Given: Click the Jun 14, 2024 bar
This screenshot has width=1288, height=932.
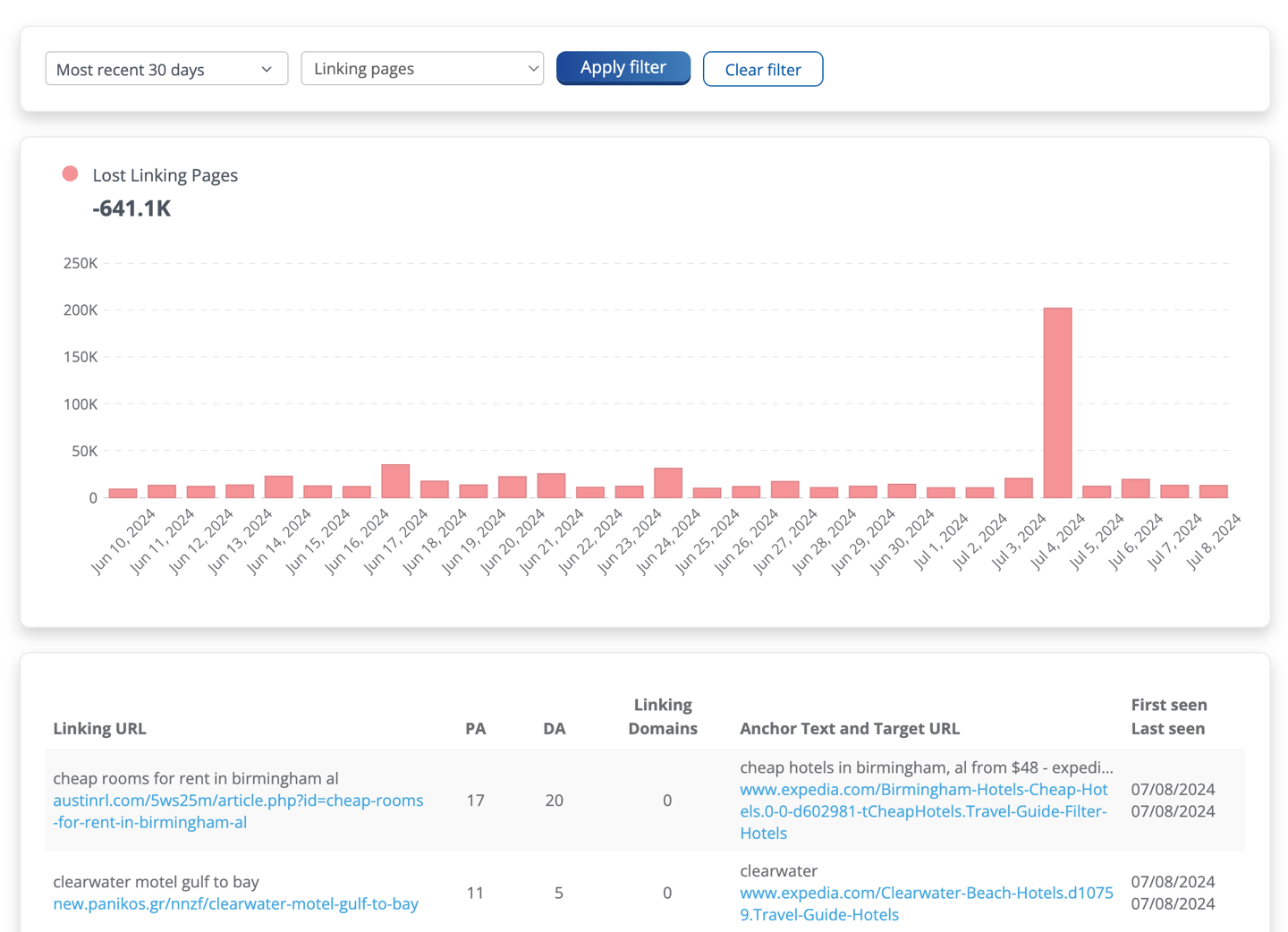Looking at the screenshot, I should tap(279, 487).
